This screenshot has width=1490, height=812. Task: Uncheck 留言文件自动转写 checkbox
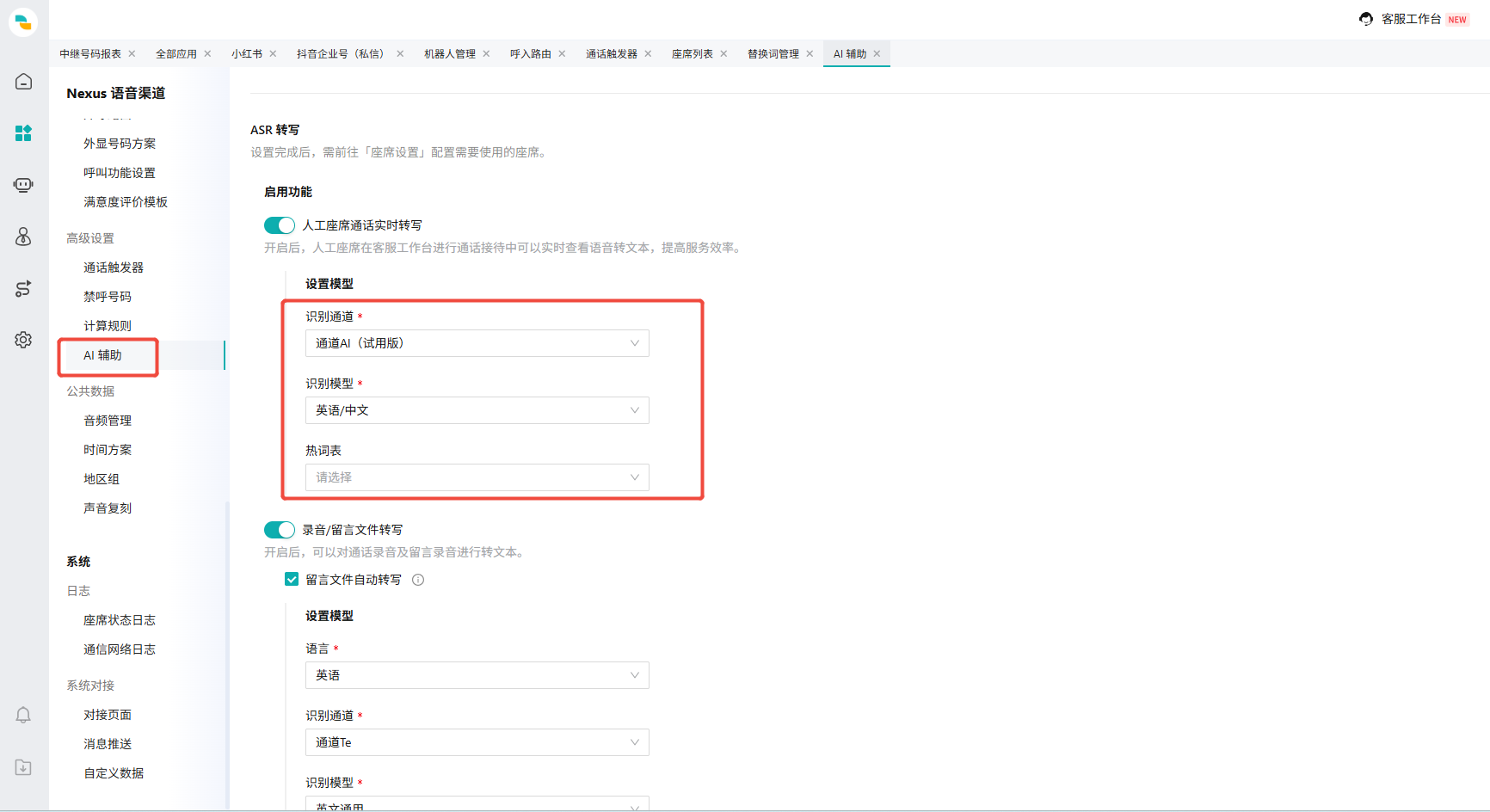[x=292, y=579]
